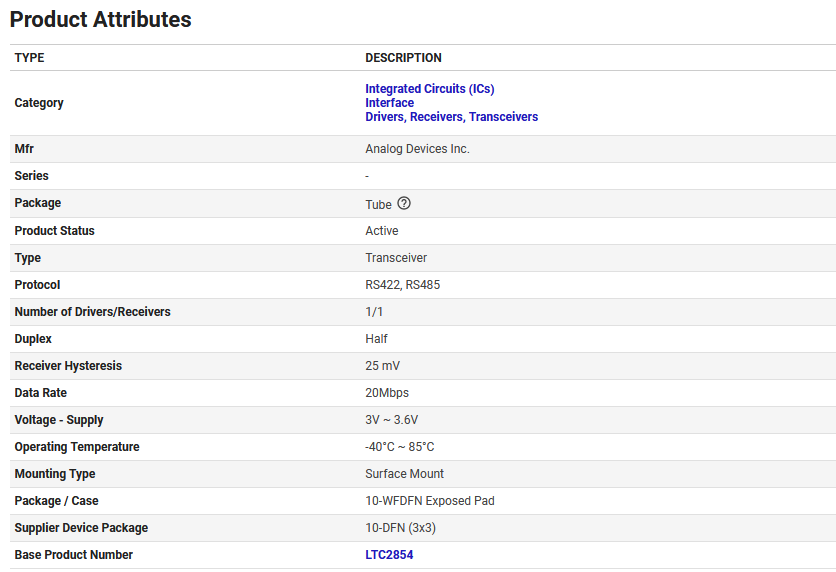Select the Surface Mount value
Screen dimensions: 836x572
(x=404, y=474)
